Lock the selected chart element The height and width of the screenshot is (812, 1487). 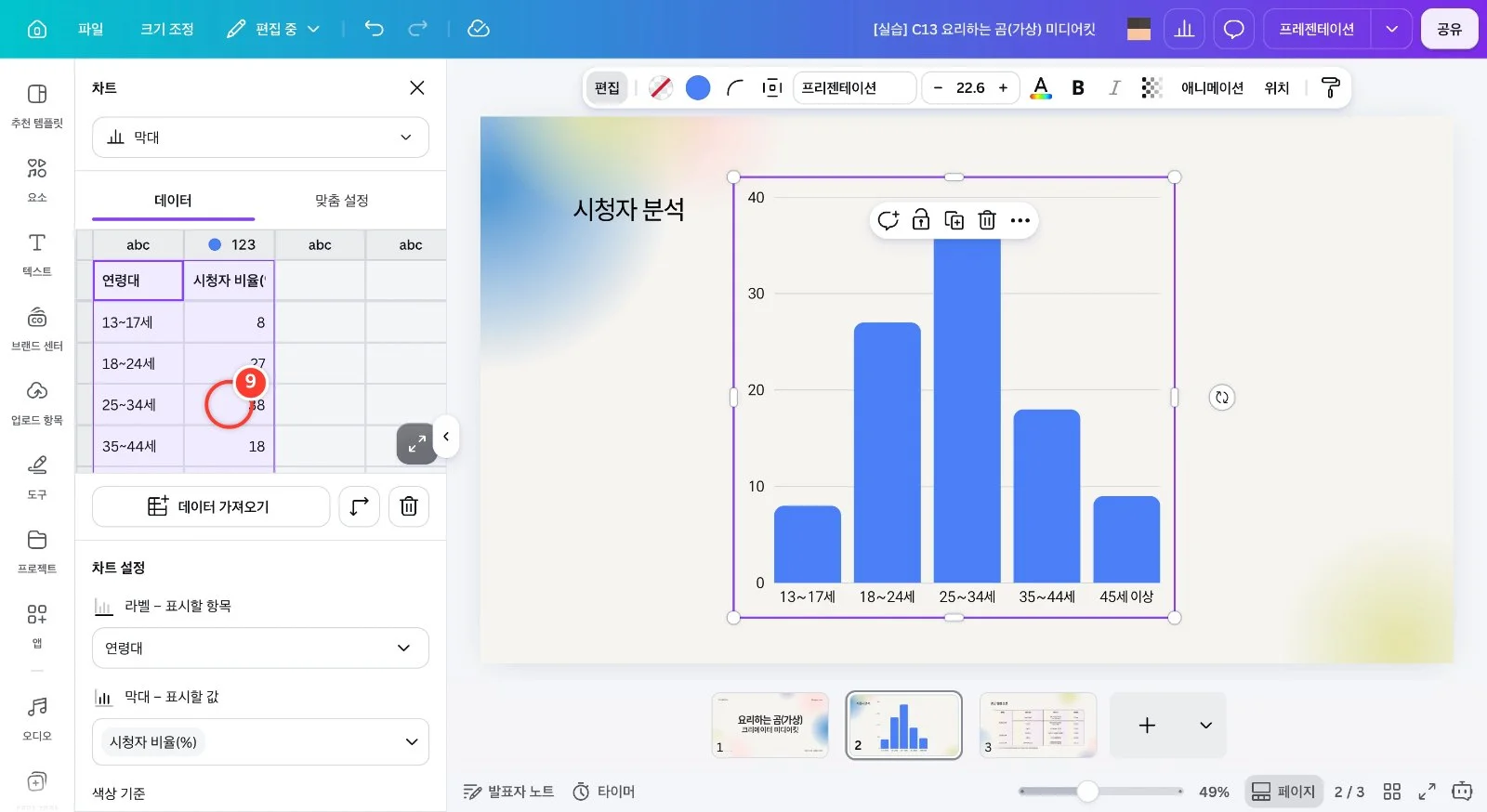pos(921,220)
